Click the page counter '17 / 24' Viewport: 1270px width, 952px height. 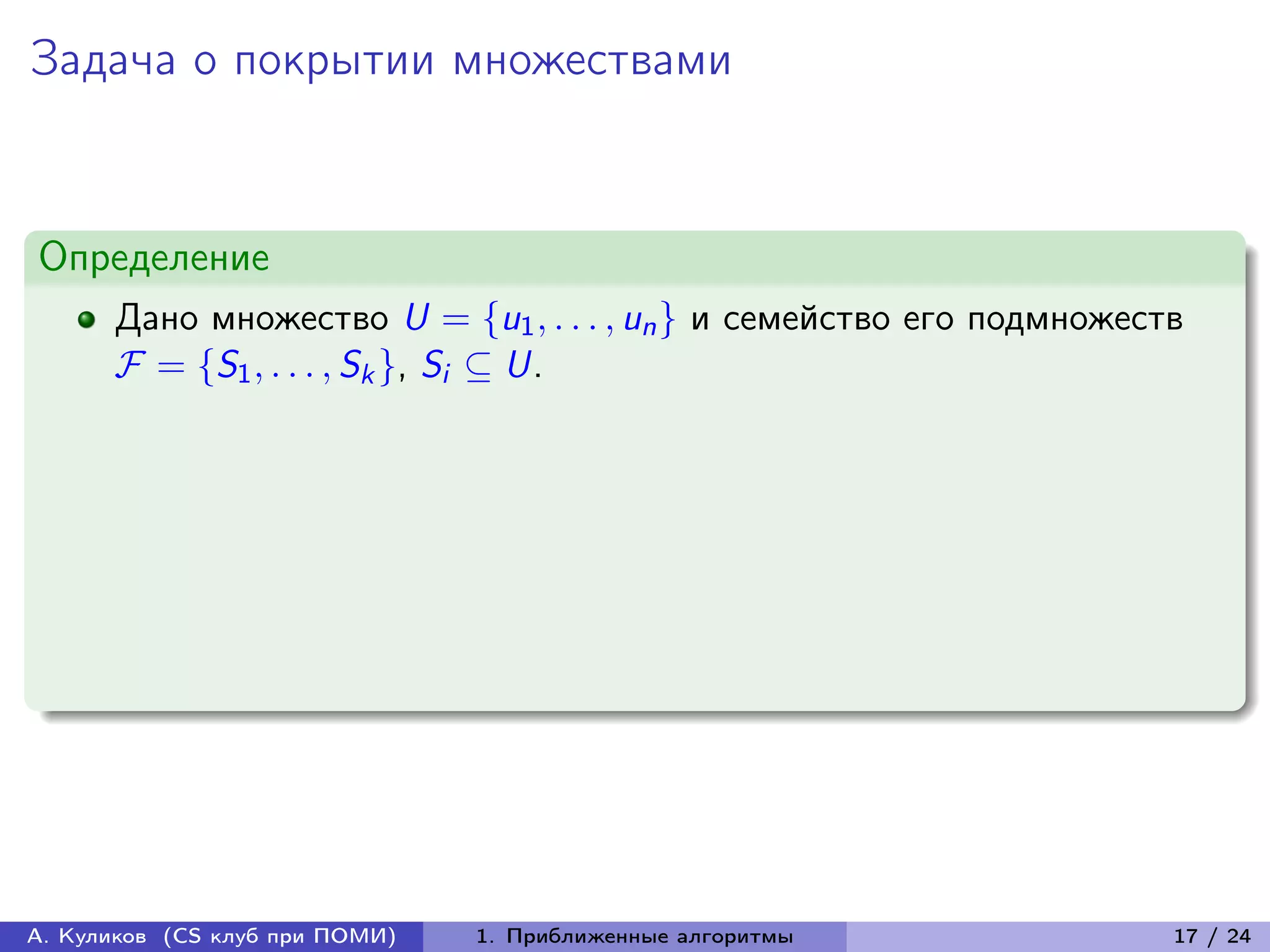(1212, 936)
